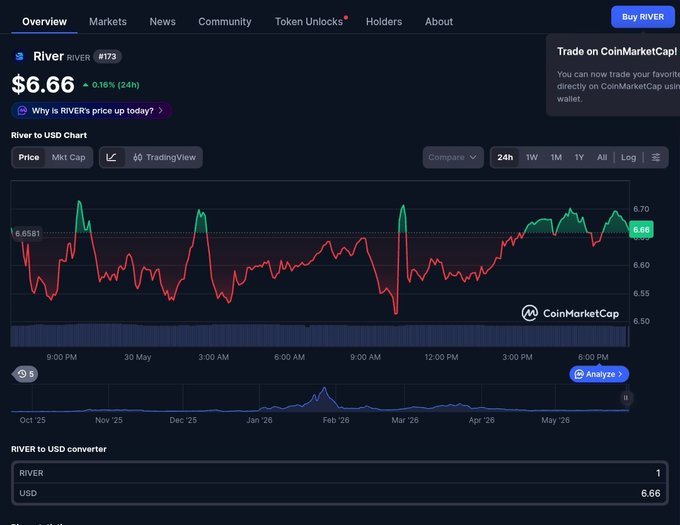This screenshot has height=525, width=680.
Task: Click the 6.66 current price label on chart
Action: point(641,230)
